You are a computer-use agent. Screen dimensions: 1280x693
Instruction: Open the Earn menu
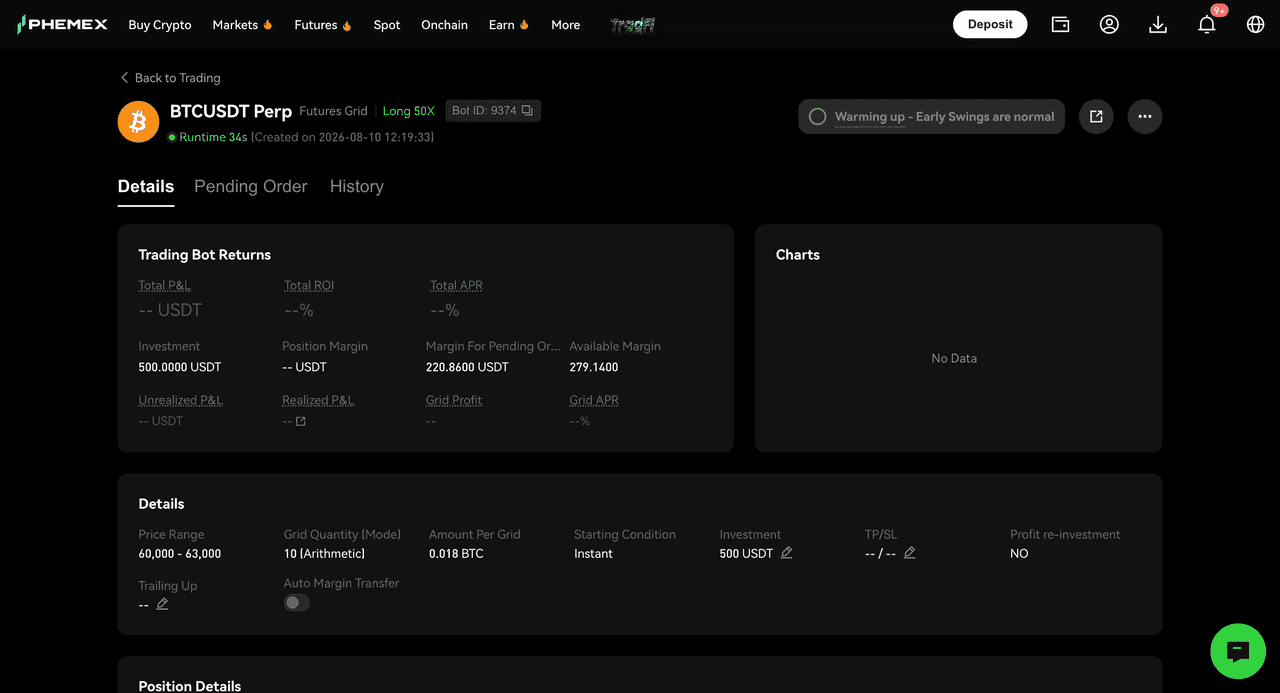click(x=509, y=25)
